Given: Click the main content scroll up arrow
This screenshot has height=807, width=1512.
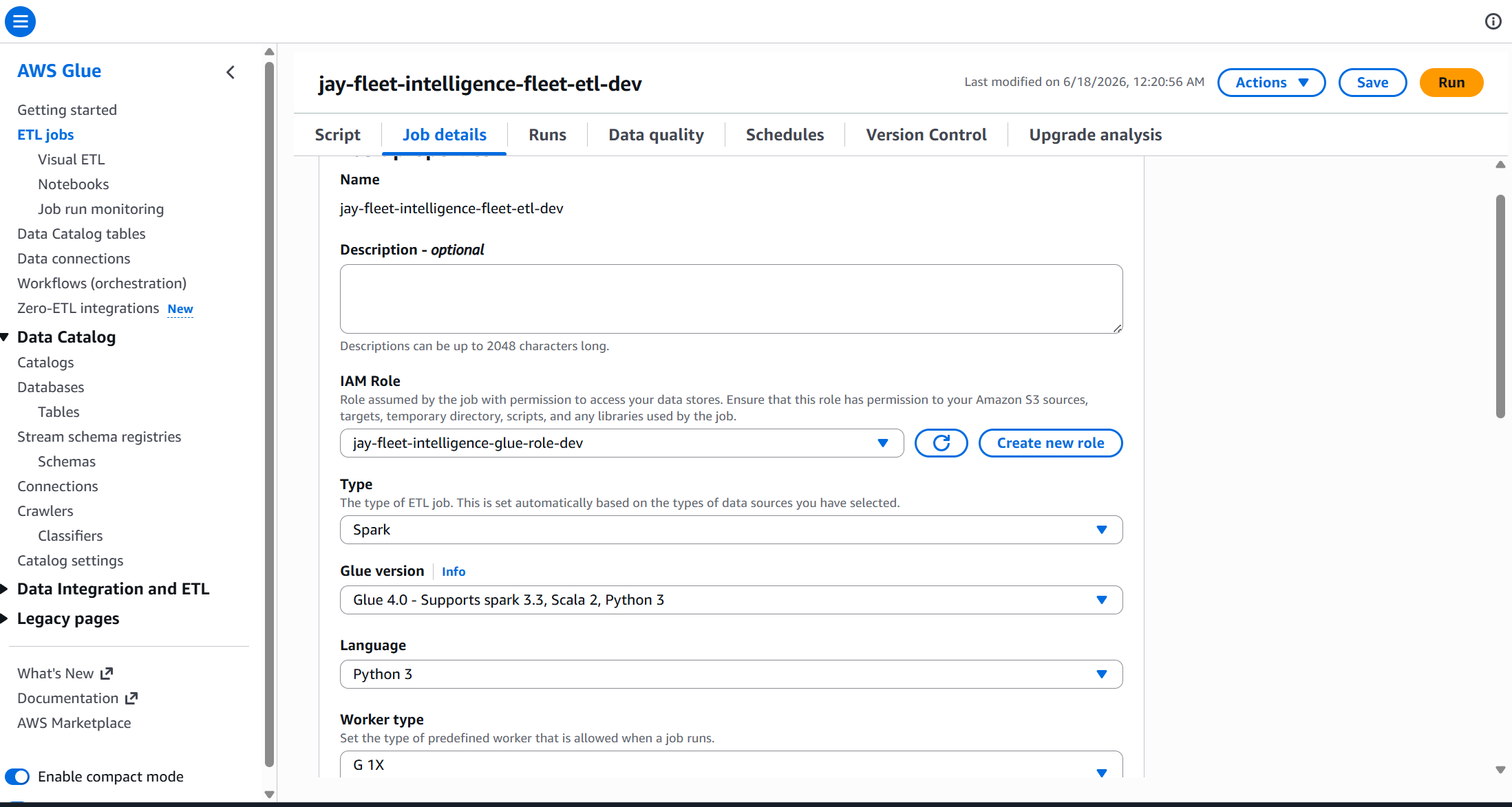Looking at the screenshot, I should (x=1500, y=164).
